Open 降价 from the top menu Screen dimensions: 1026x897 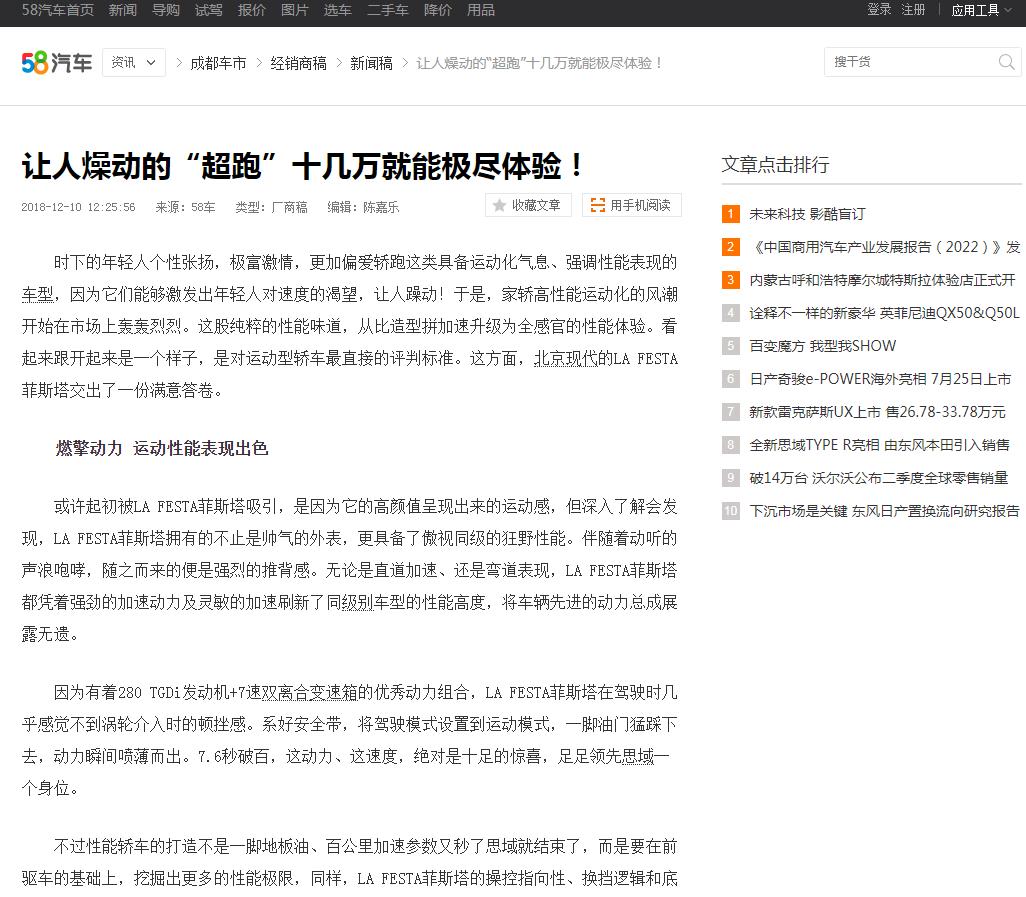(438, 10)
